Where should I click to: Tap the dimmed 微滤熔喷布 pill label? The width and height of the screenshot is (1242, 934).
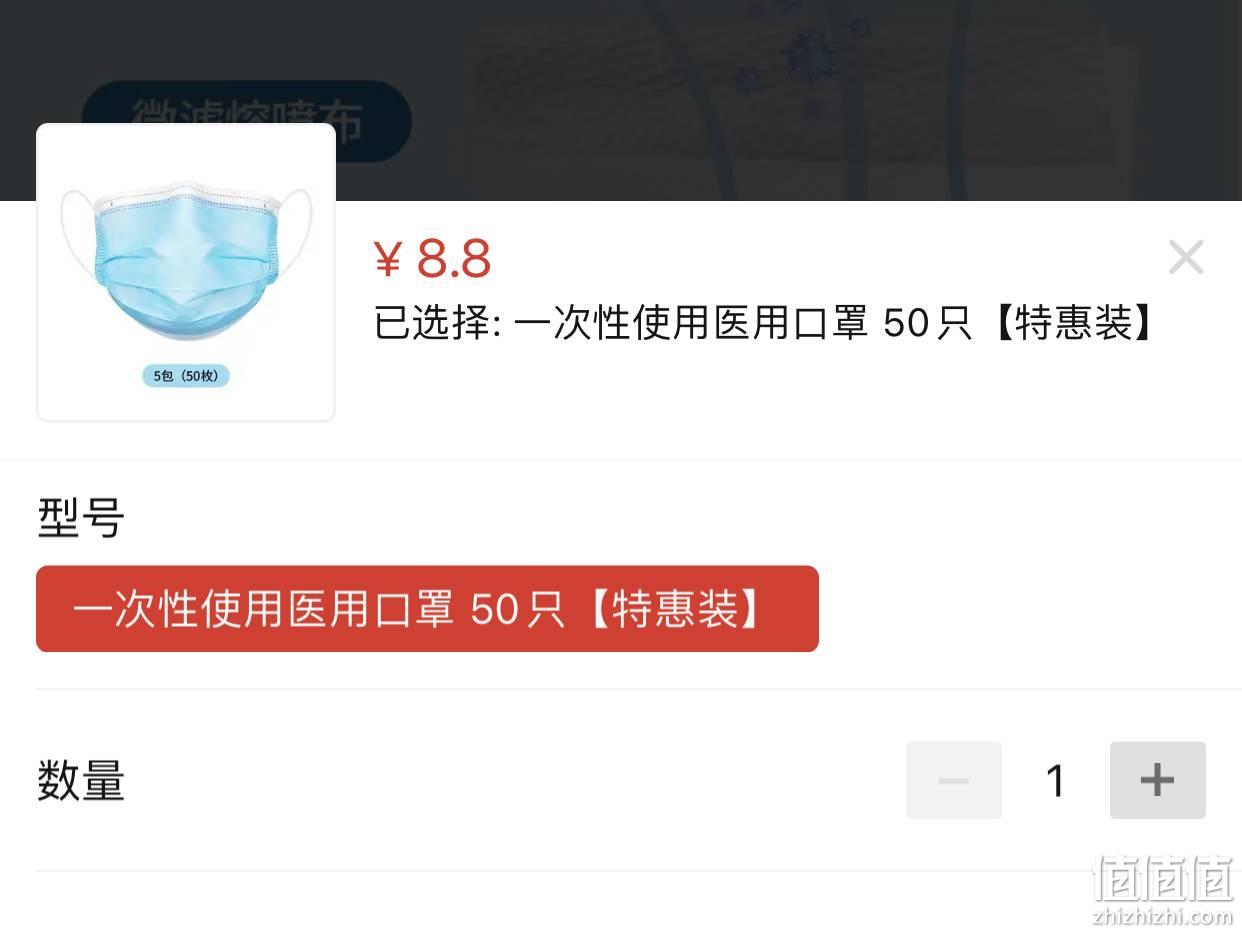(x=246, y=122)
